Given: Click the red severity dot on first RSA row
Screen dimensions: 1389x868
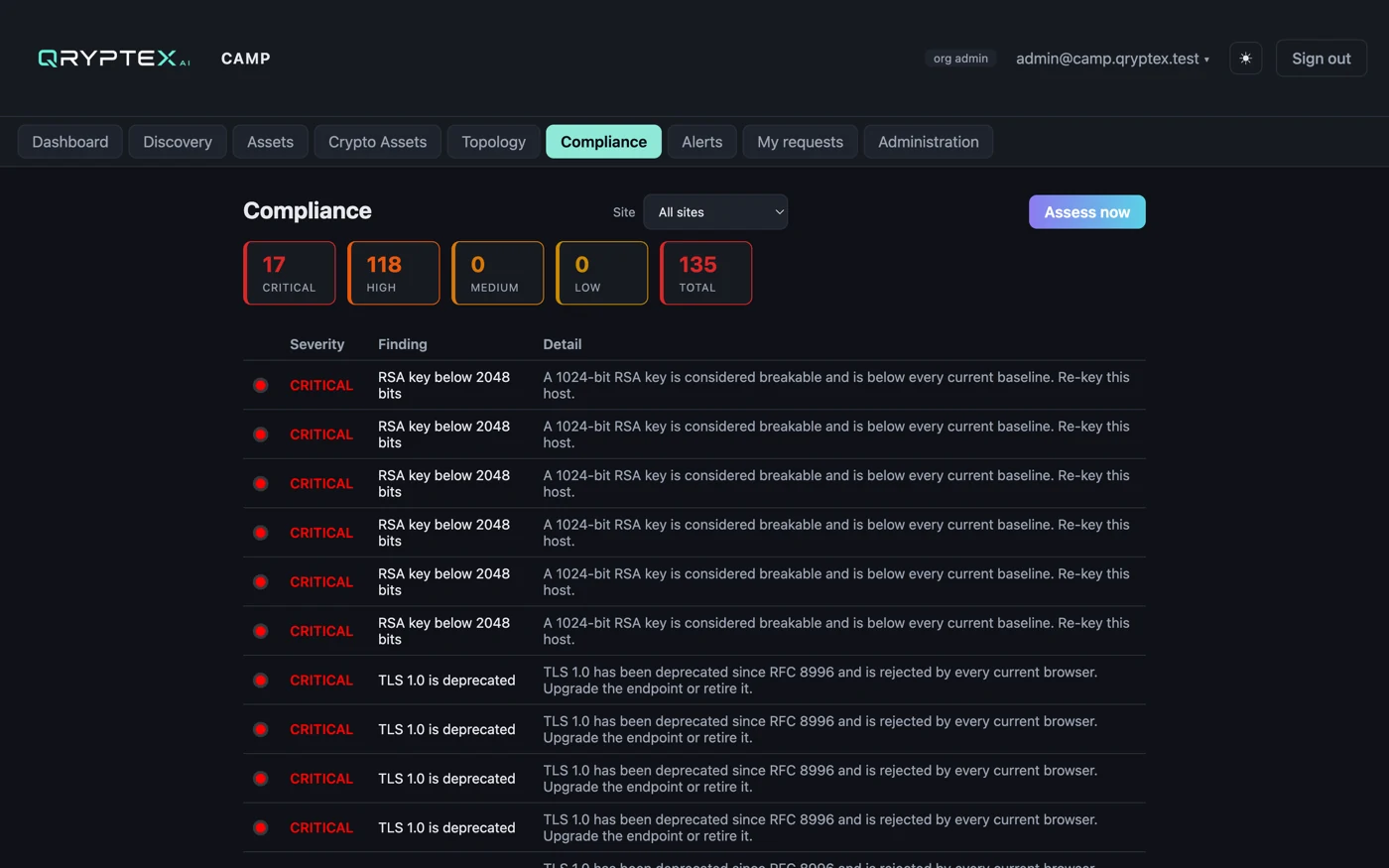Looking at the screenshot, I should (260, 385).
